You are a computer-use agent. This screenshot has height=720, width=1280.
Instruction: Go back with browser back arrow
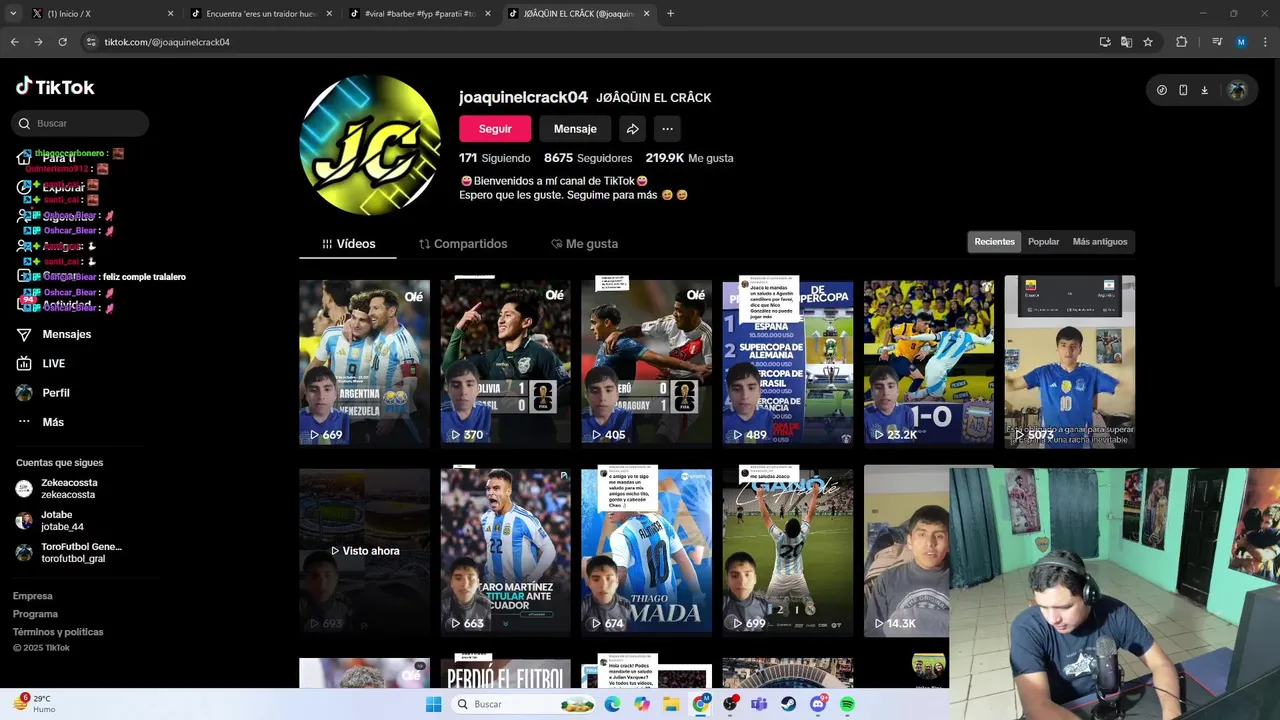(14, 42)
